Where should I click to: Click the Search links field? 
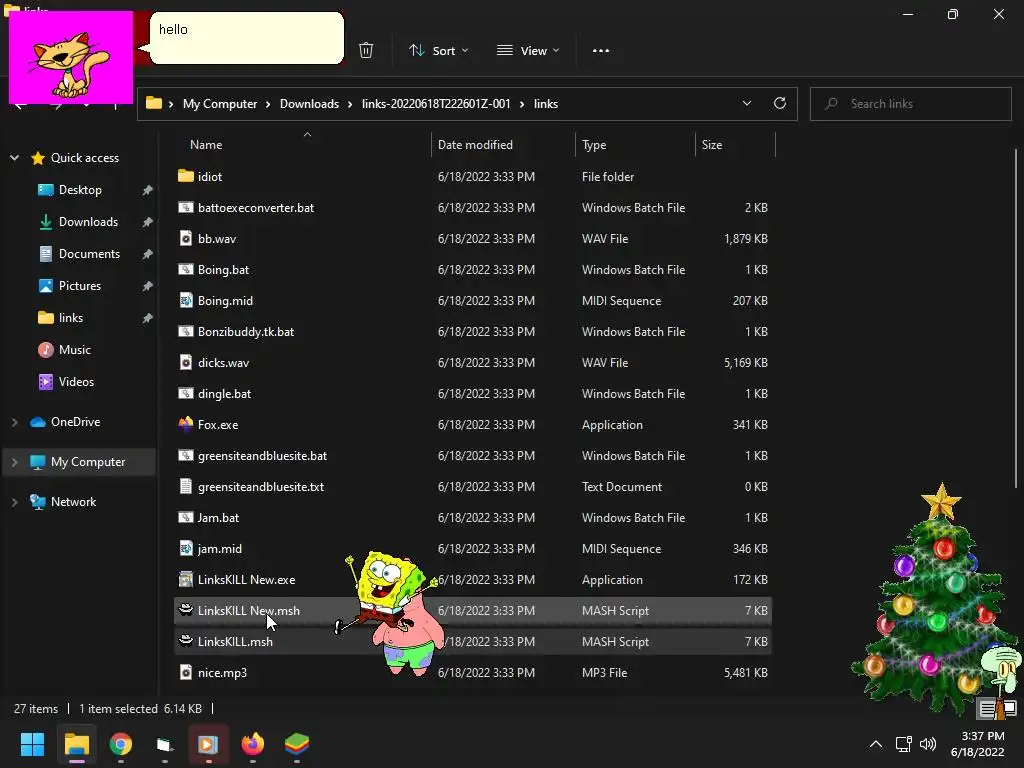(910, 104)
